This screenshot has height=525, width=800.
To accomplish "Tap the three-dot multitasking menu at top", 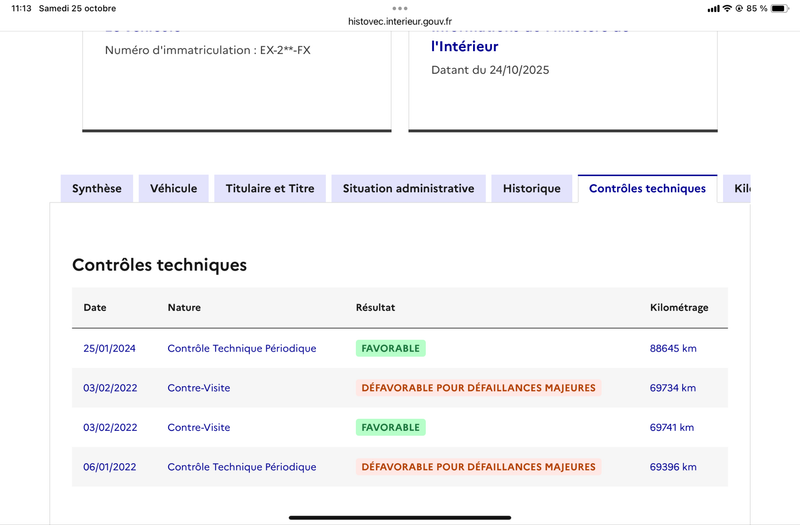I will [400, 8].
